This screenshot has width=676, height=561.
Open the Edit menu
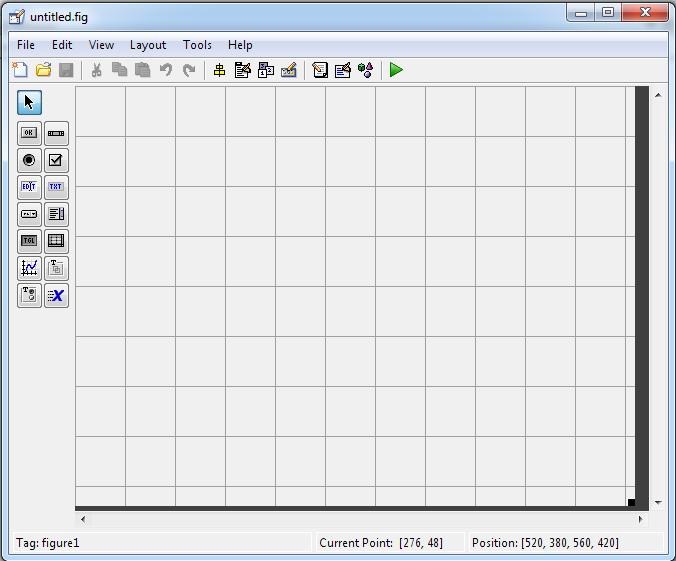point(62,45)
